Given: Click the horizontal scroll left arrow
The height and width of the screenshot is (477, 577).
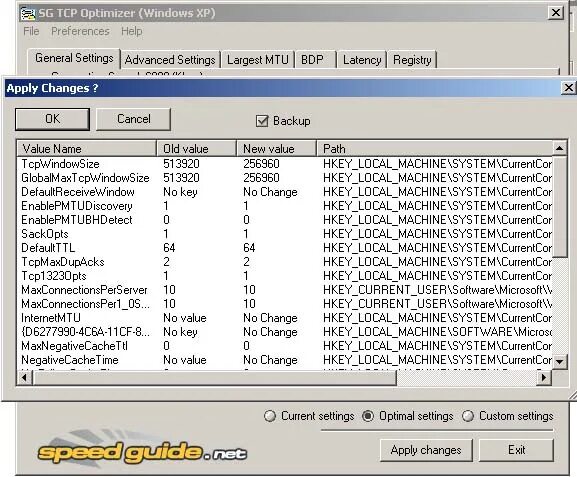Looking at the screenshot, I should point(25,378).
